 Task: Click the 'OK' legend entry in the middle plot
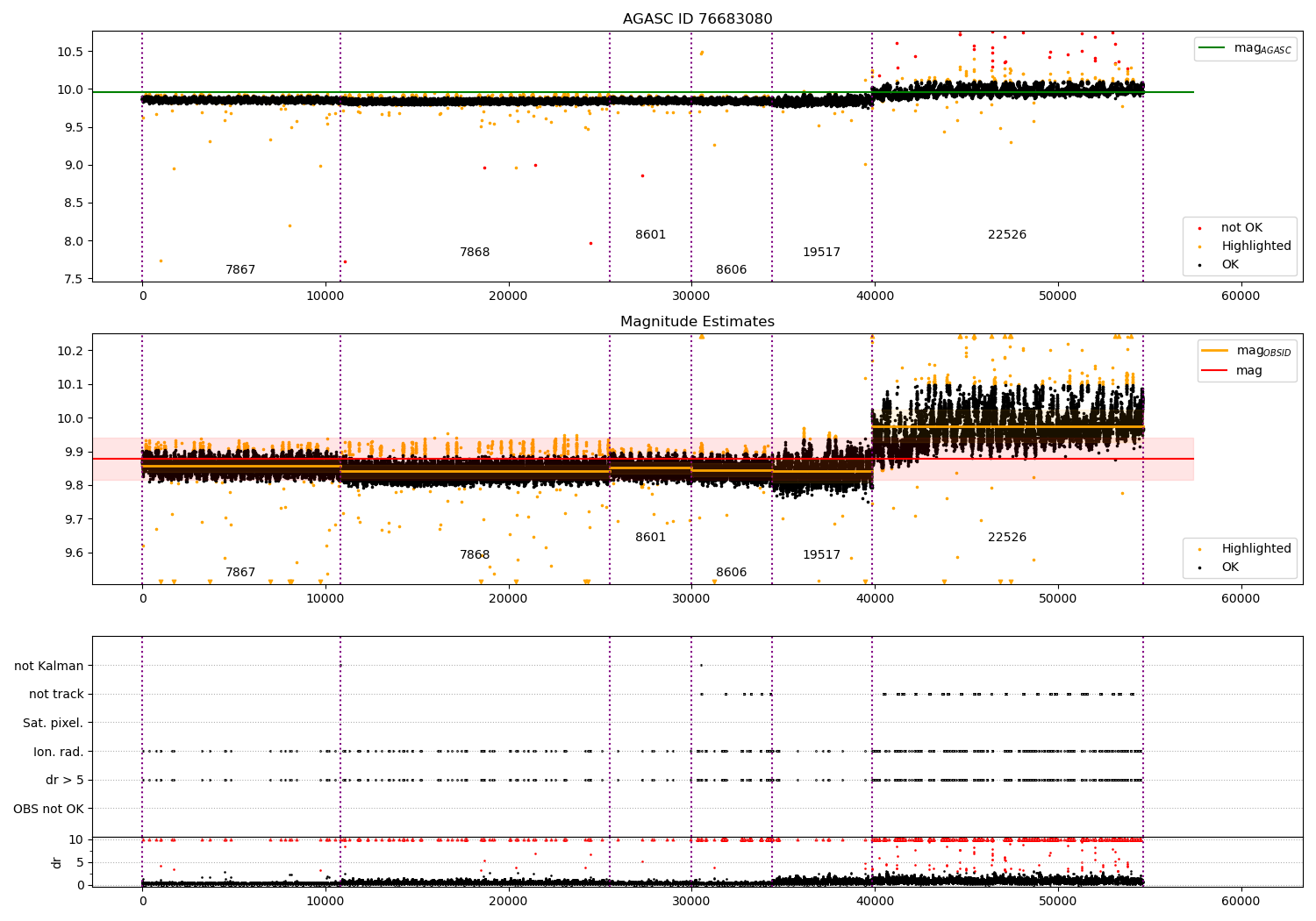point(1219,568)
